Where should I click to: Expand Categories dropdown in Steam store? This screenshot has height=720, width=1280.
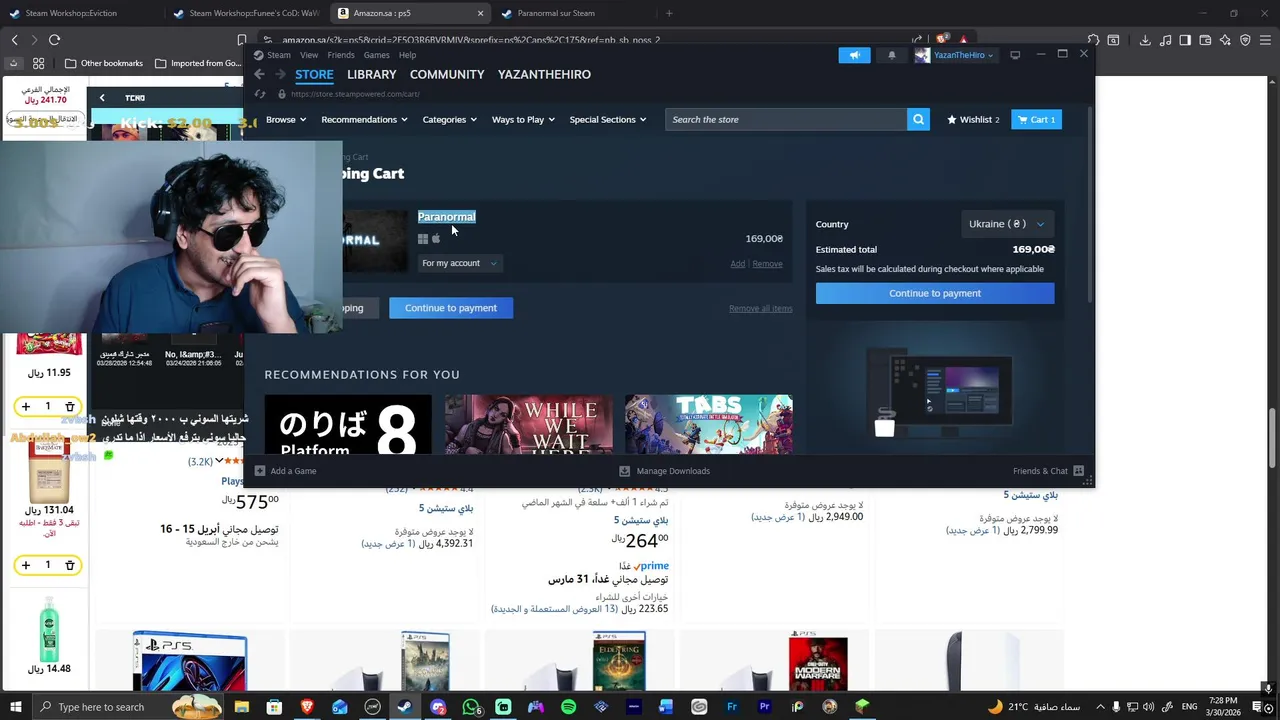pyautogui.click(x=449, y=119)
